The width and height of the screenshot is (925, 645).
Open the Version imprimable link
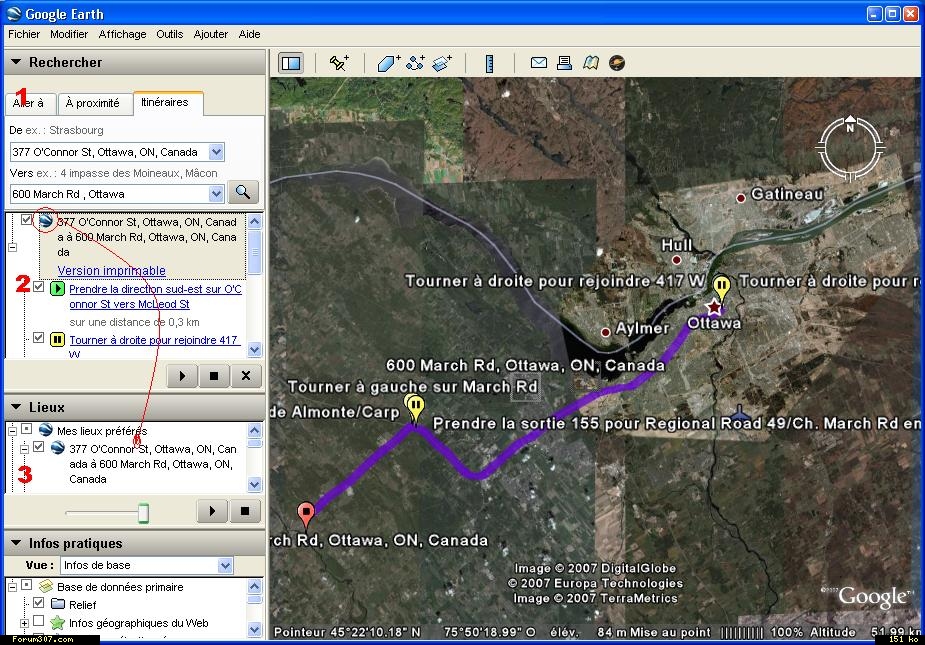111,270
